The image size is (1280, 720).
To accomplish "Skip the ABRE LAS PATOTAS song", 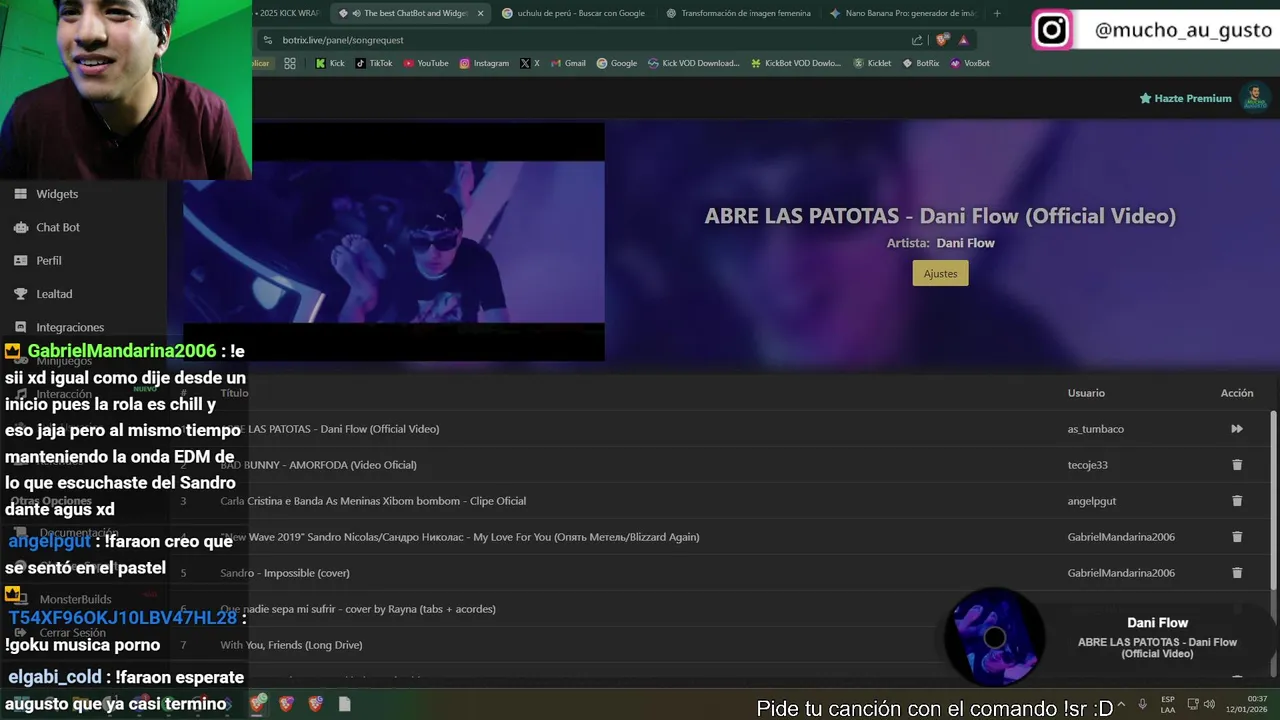I will coord(1237,429).
